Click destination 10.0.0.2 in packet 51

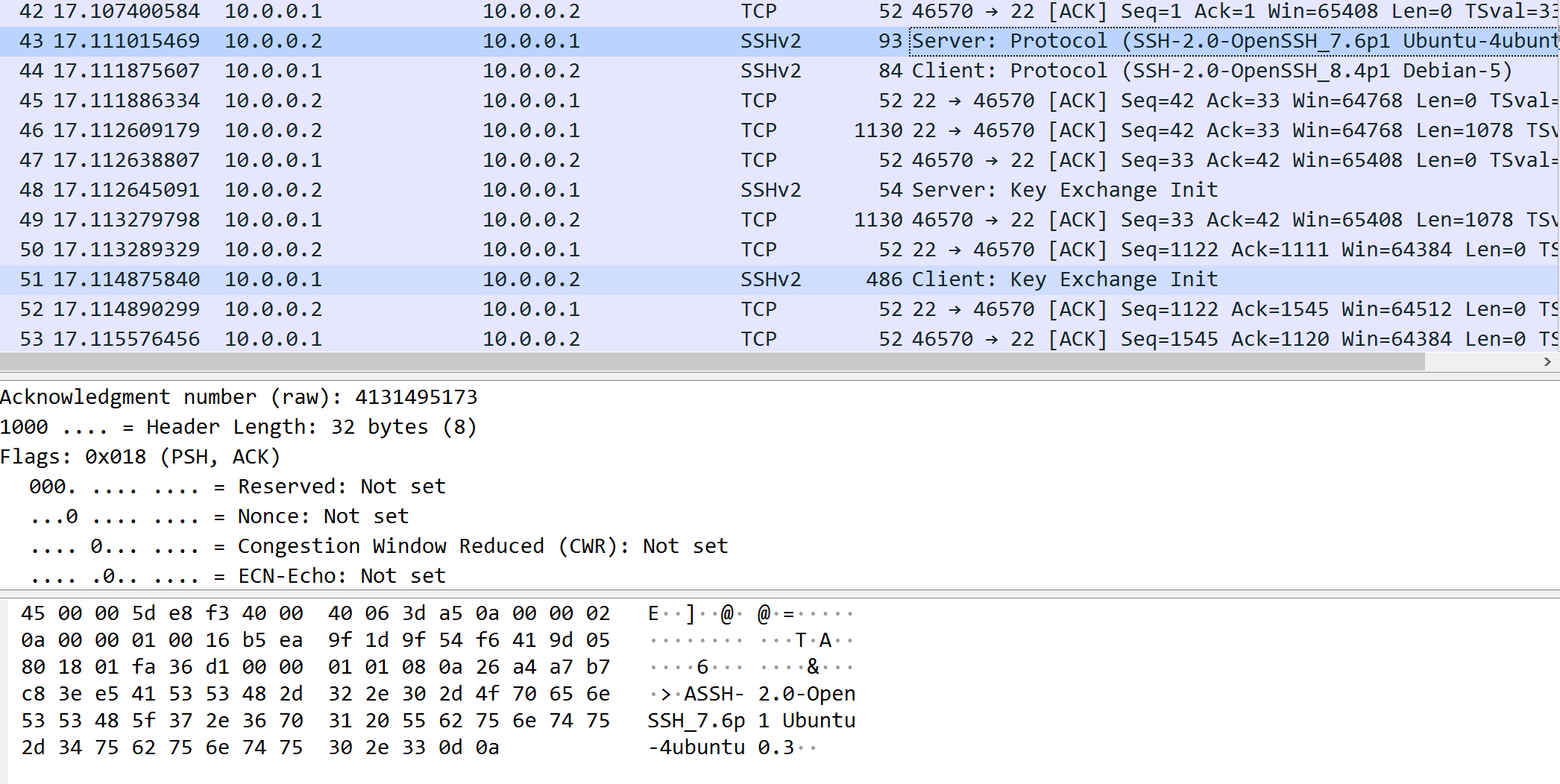531,279
